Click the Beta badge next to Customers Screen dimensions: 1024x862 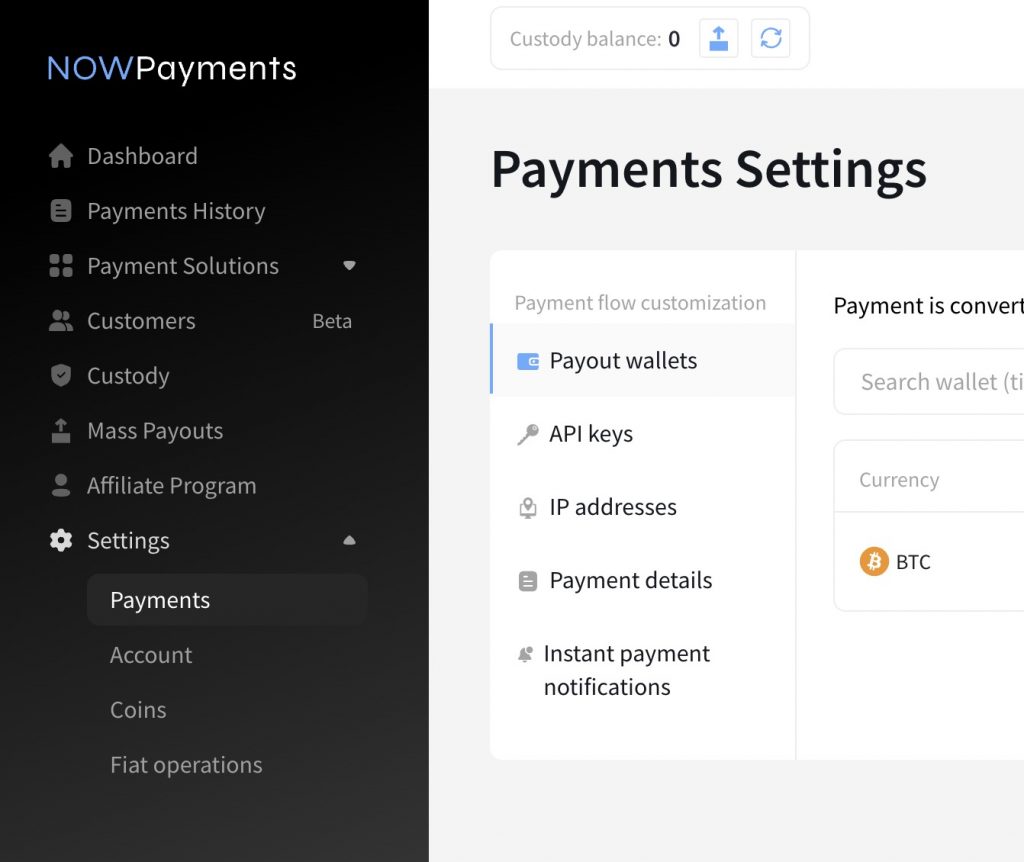point(332,321)
